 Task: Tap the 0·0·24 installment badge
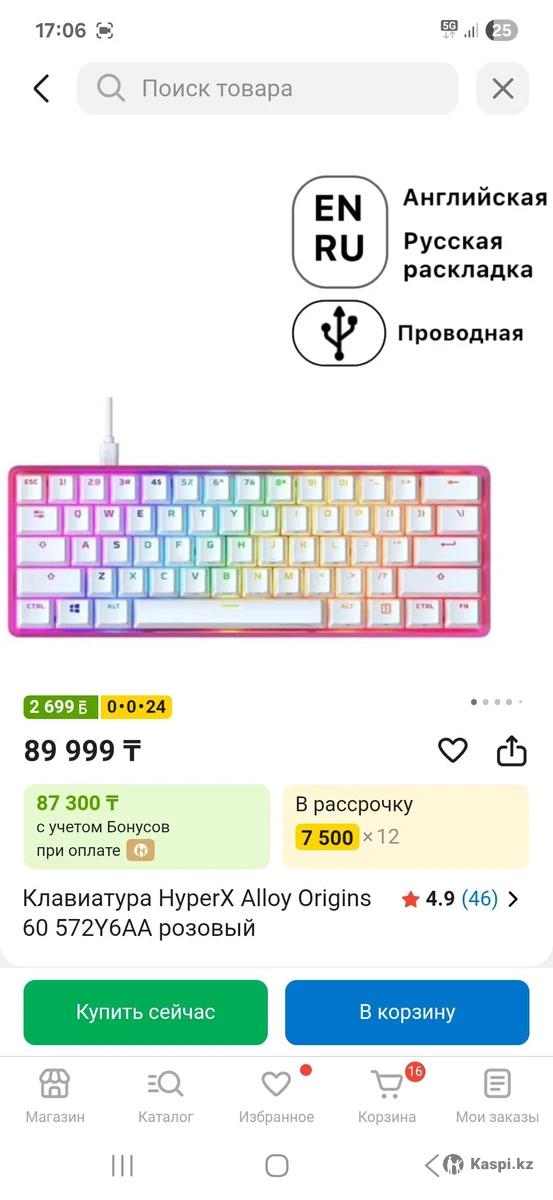point(137,707)
